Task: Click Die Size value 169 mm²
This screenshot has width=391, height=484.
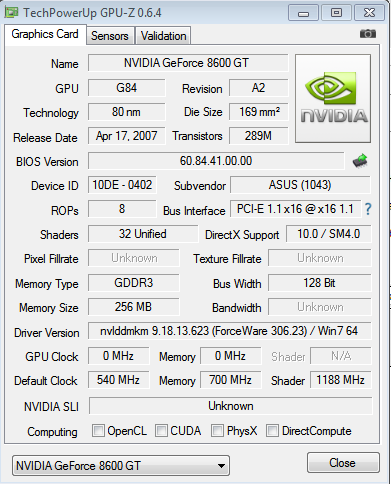Action: [258, 112]
